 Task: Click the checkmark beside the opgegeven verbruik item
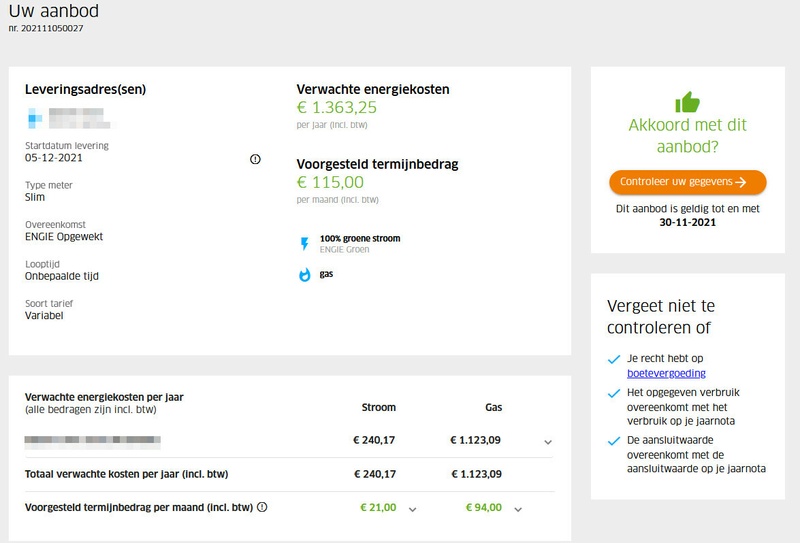point(614,393)
